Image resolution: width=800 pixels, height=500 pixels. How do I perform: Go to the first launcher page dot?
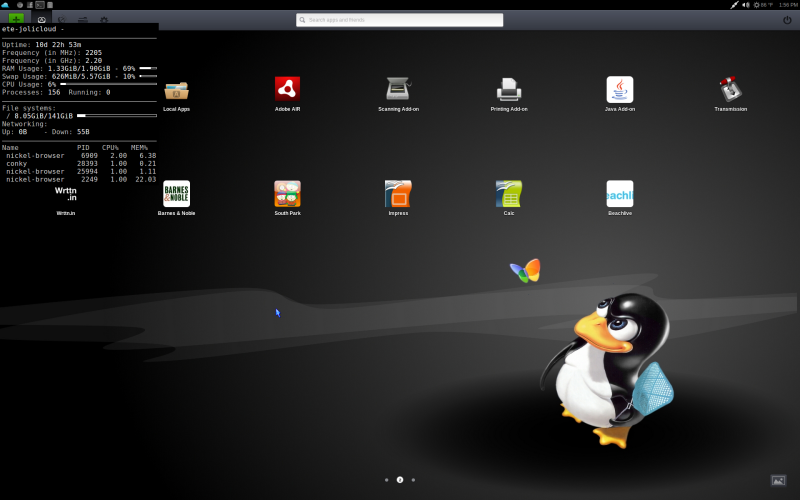387,480
